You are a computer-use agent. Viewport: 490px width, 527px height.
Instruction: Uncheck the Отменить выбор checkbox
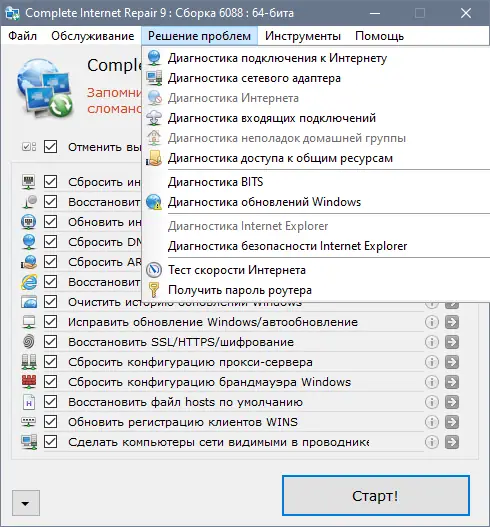click(x=50, y=147)
